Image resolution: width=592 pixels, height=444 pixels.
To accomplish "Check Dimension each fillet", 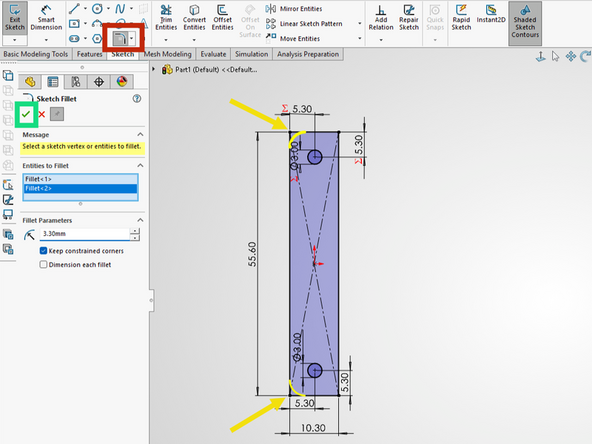I will pos(43,265).
